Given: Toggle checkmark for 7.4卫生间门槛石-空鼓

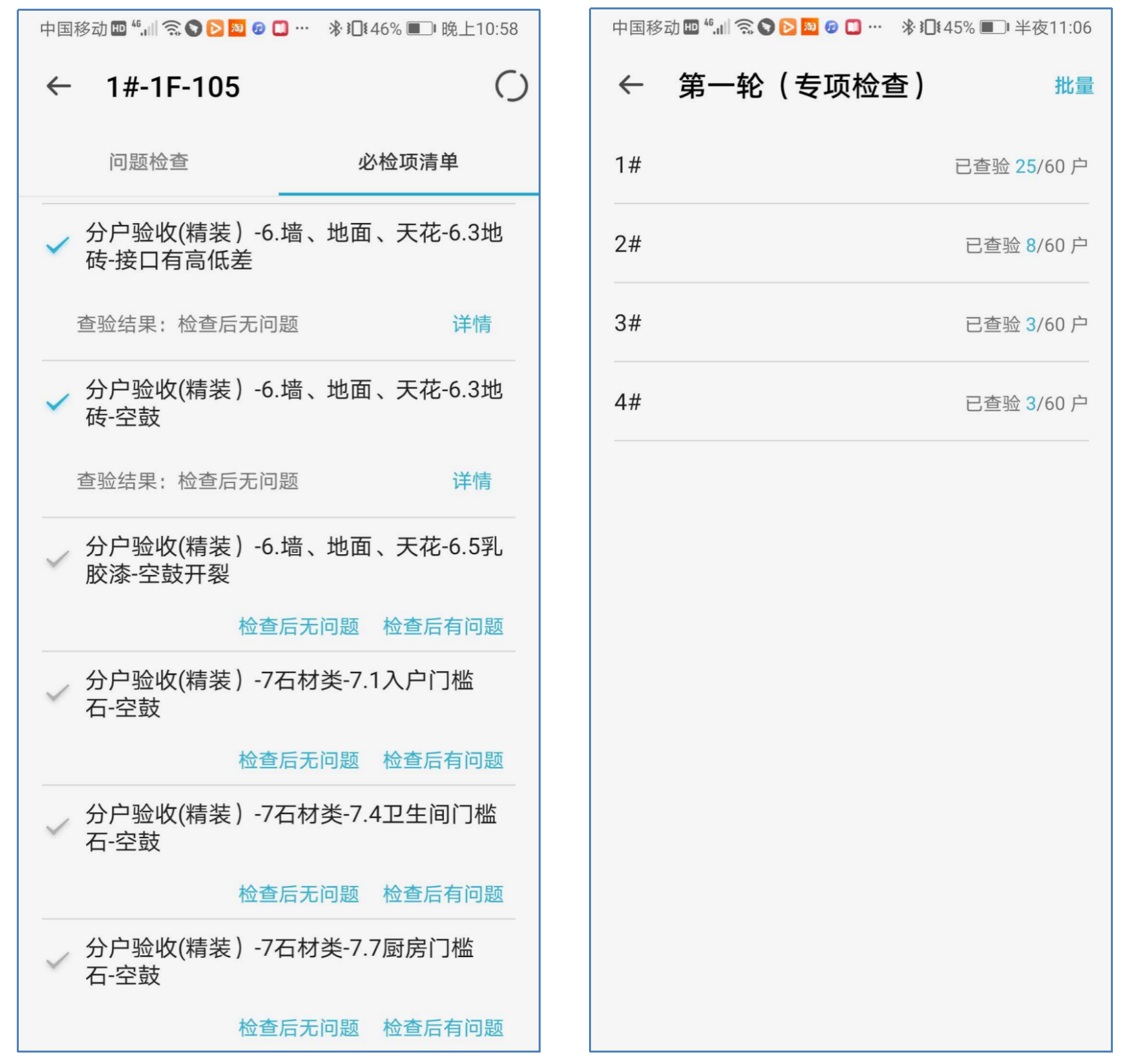Looking at the screenshot, I should point(58,826).
